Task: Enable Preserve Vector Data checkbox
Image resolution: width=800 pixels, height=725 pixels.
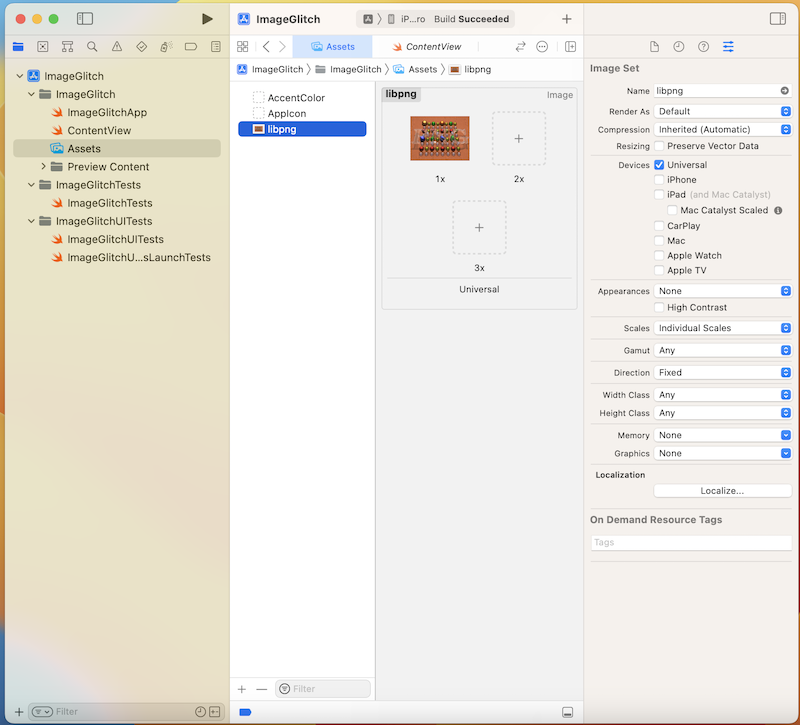Action: pyautogui.click(x=659, y=146)
